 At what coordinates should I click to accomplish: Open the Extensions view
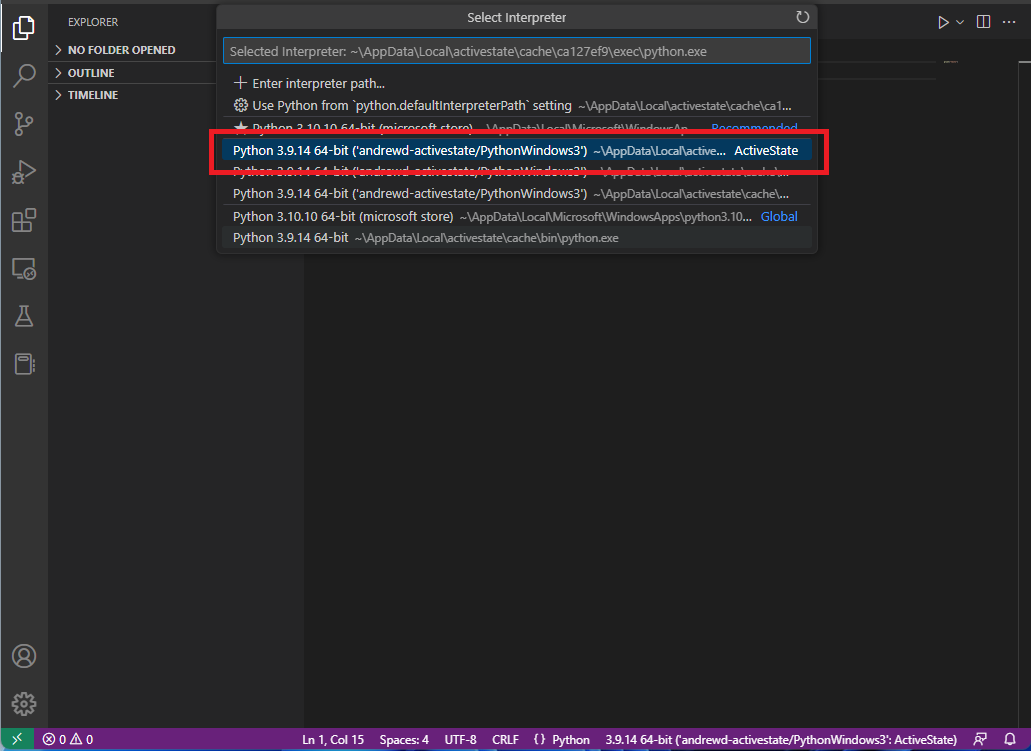[24, 220]
